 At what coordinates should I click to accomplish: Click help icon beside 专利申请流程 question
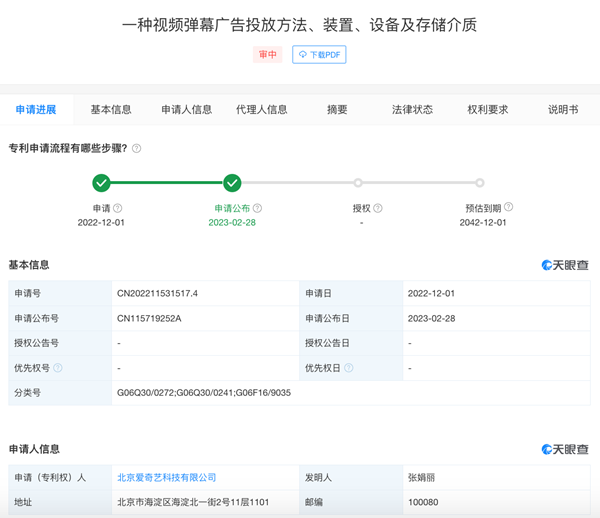pyautogui.click(x=137, y=149)
